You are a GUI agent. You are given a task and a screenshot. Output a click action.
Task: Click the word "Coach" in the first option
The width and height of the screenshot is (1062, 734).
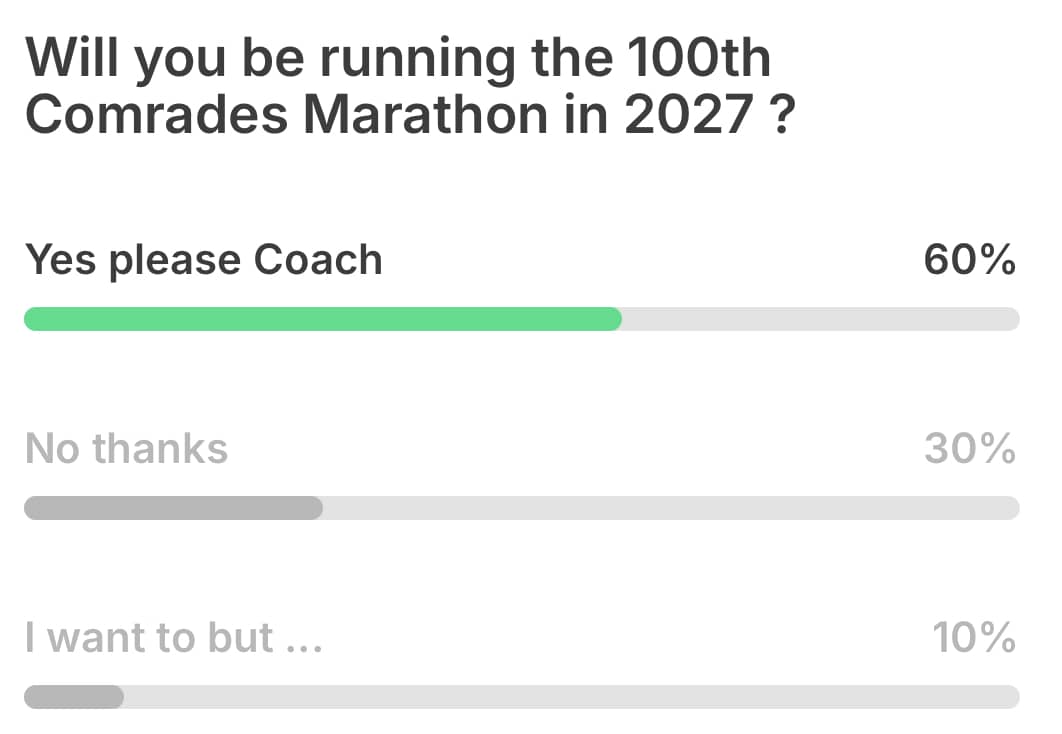coord(318,259)
